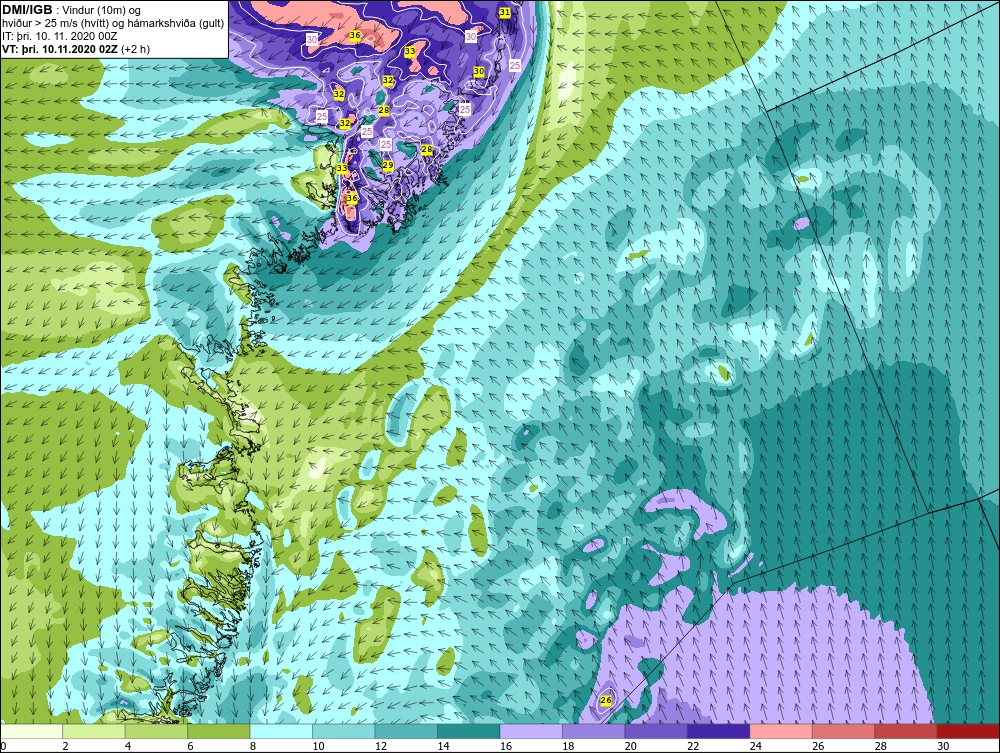Click the yellow 30 gust label
Viewport: 1000px width, 753px height.
pyautogui.click(x=479, y=71)
